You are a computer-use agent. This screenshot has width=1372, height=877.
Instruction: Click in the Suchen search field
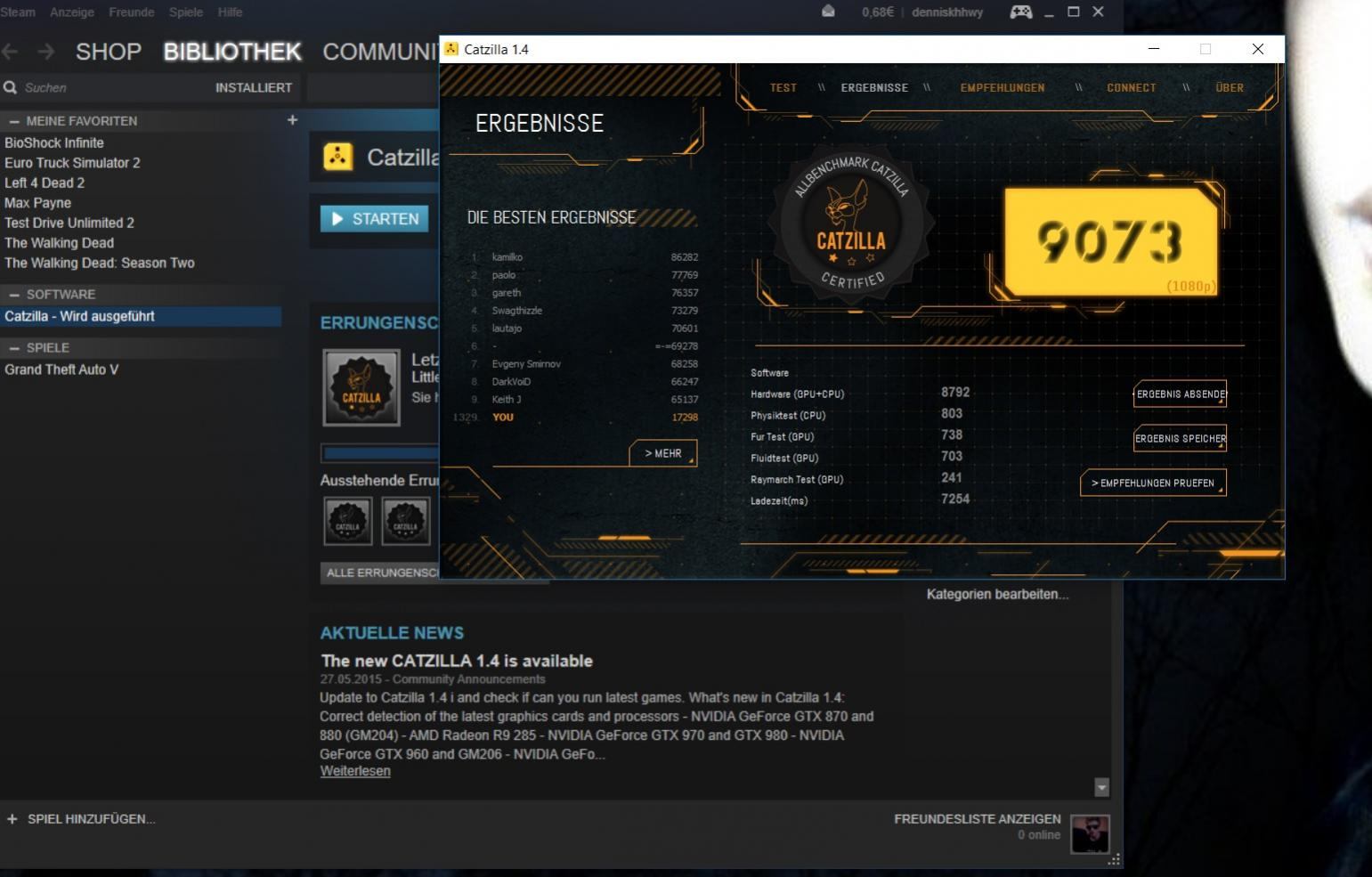click(x=107, y=87)
